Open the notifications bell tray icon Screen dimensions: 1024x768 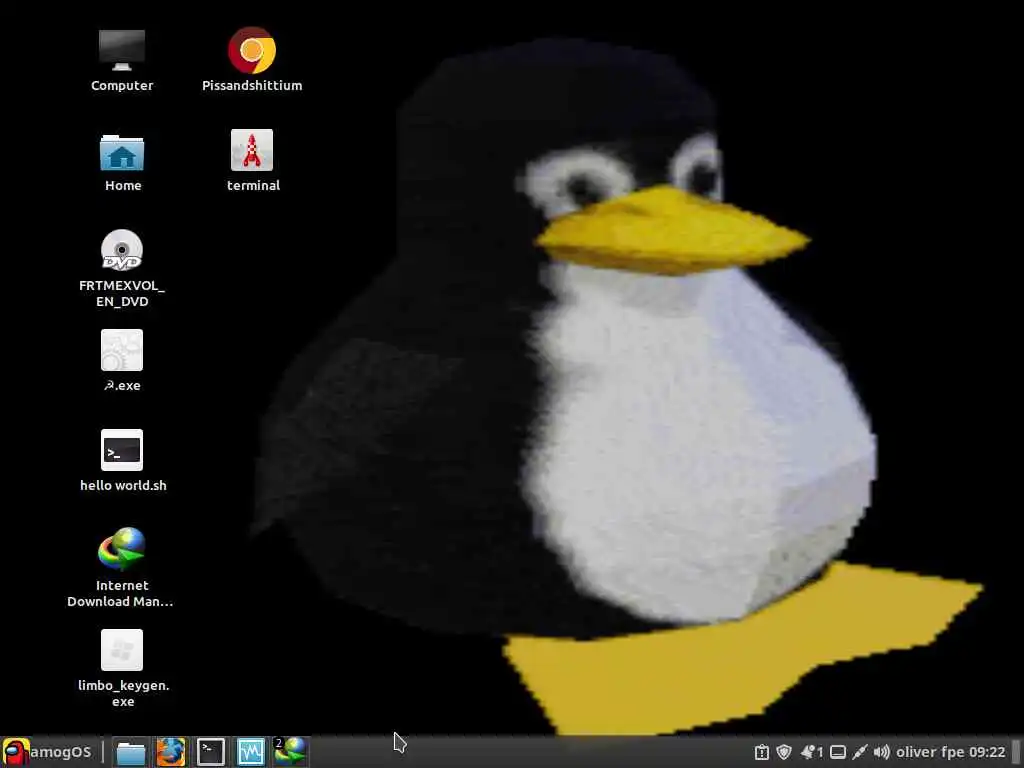[812, 752]
